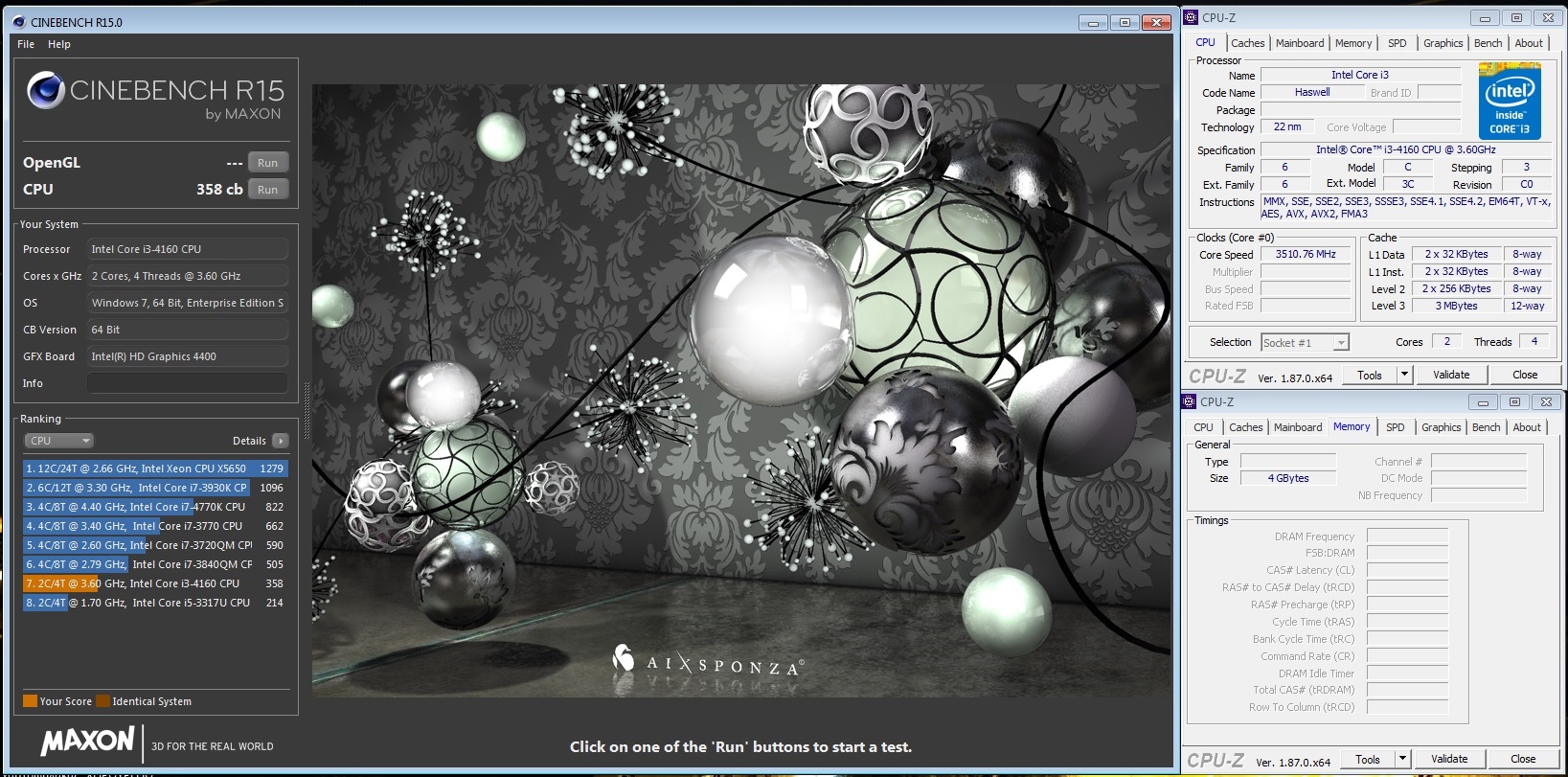The height and width of the screenshot is (777, 1568).
Task: Open Graphics tab in top CPU-Z window
Action: point(1443,43)
